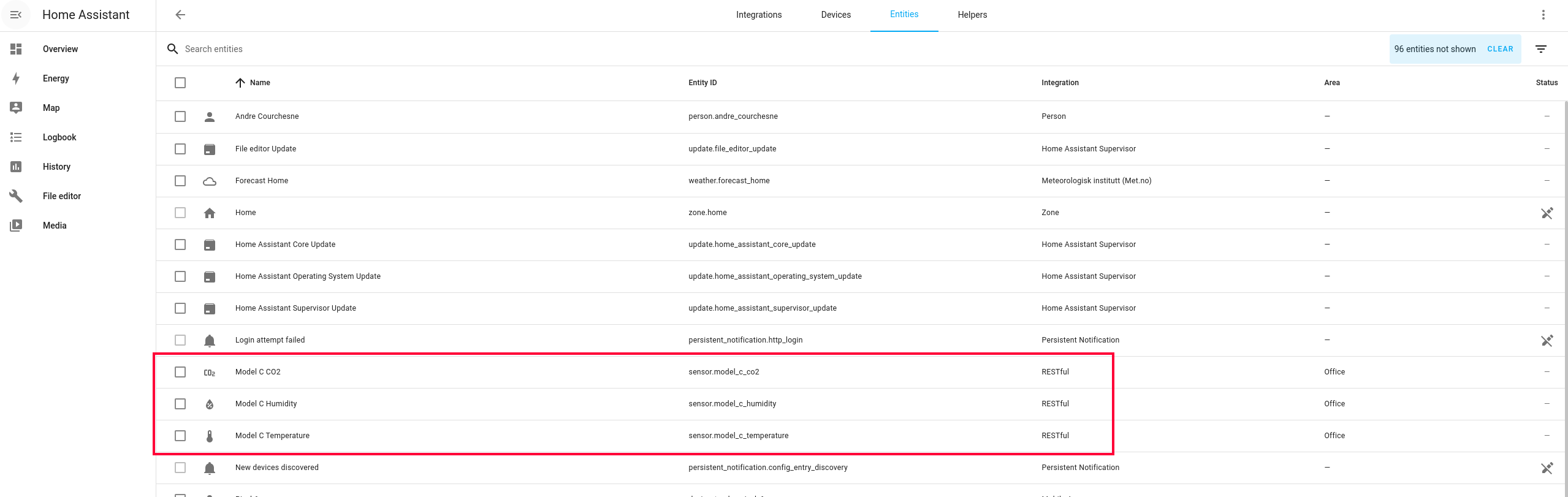
Task: Click the back arrow icon
Action: tap(180, 15)
